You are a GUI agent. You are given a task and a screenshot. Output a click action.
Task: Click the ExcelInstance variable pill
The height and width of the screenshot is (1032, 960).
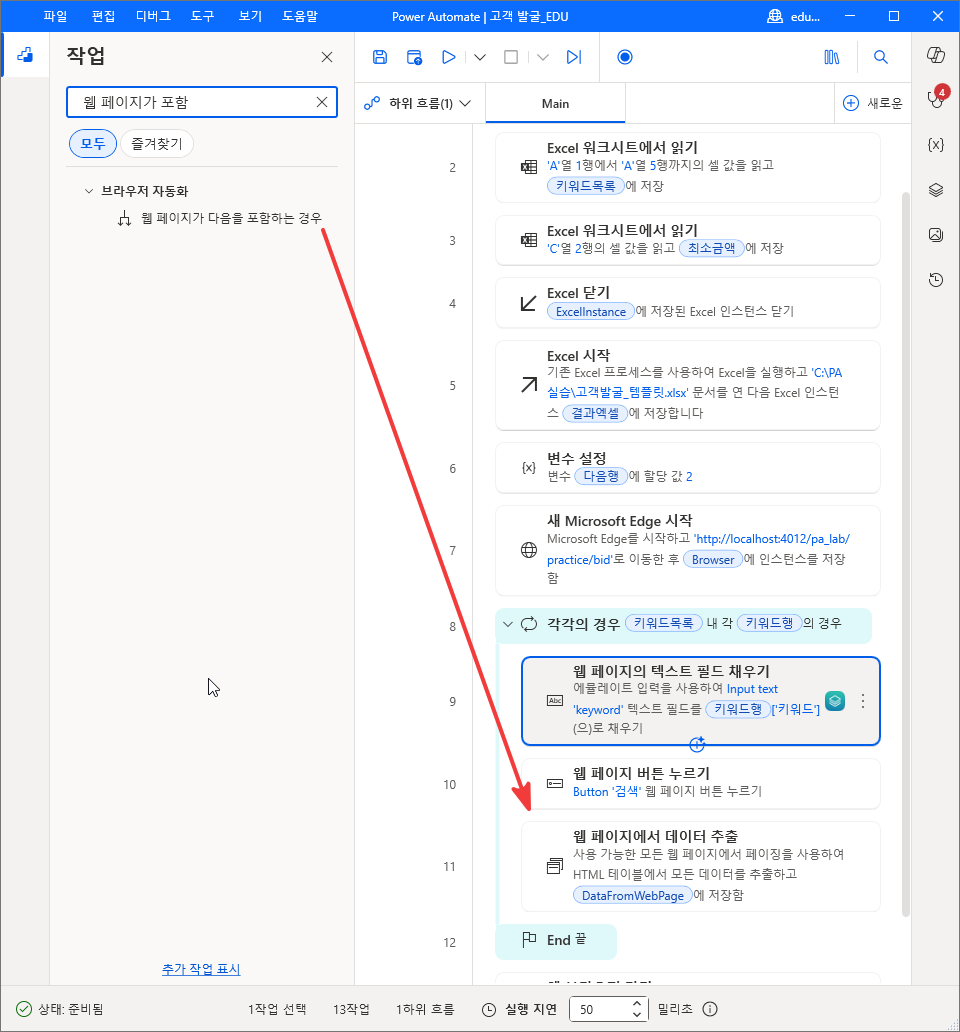pos(591,311)
